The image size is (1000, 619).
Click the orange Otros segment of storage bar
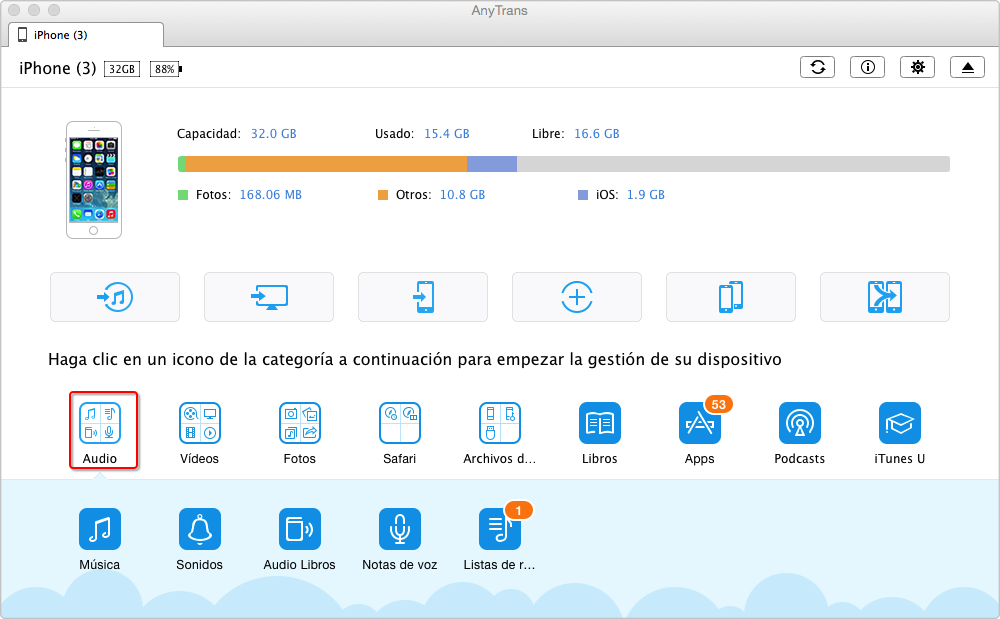click(326, 164)
